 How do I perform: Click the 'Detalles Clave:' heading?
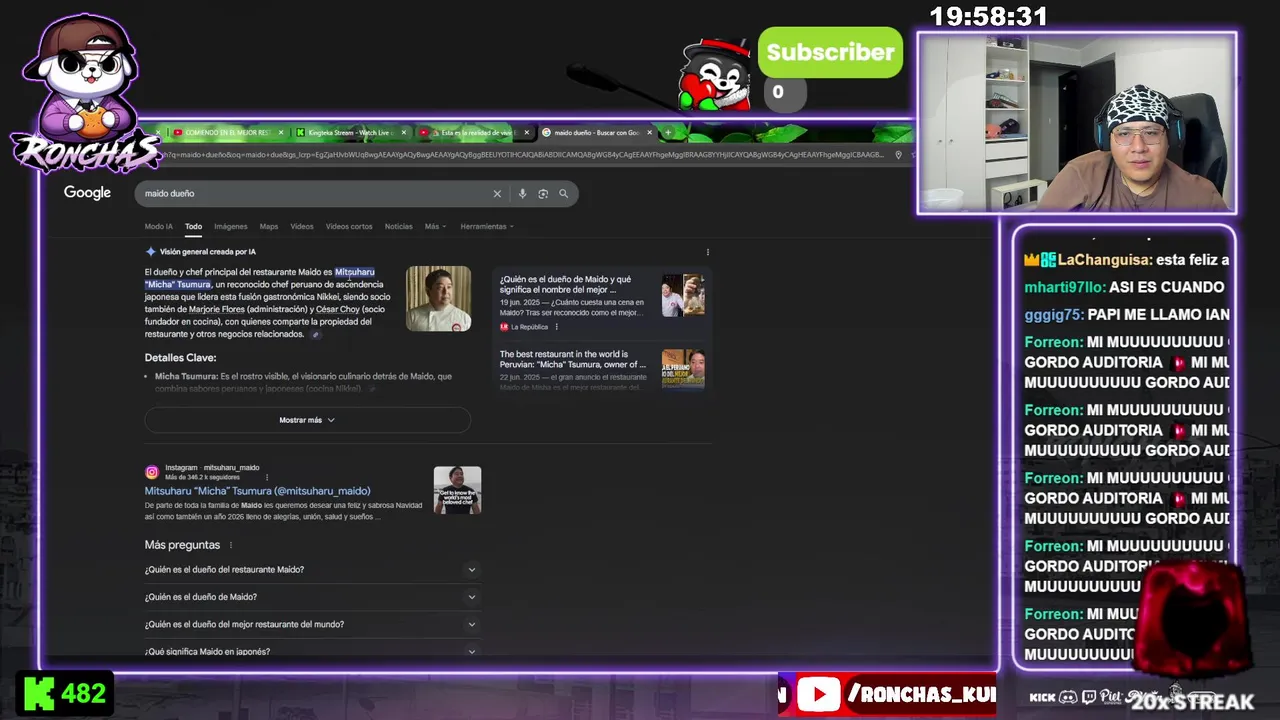180,358
